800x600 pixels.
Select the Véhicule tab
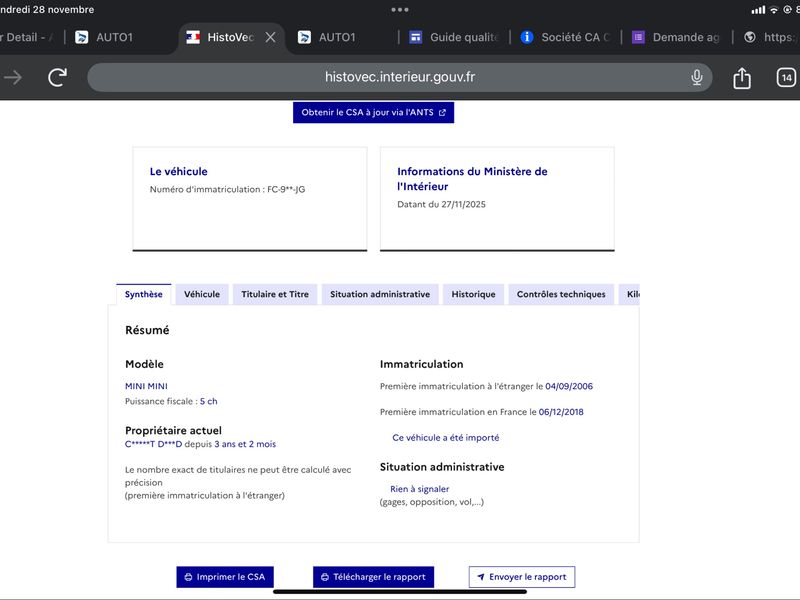click(202, 294)
